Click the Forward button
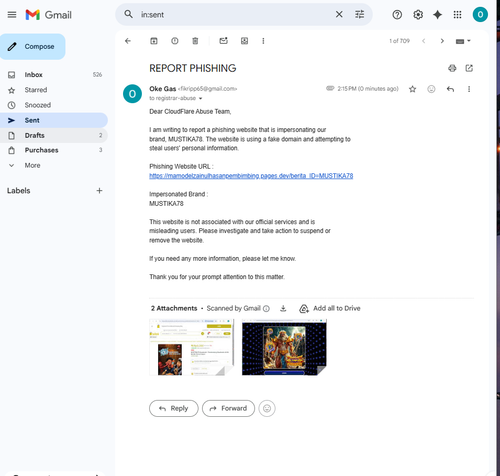 [228, 408]
